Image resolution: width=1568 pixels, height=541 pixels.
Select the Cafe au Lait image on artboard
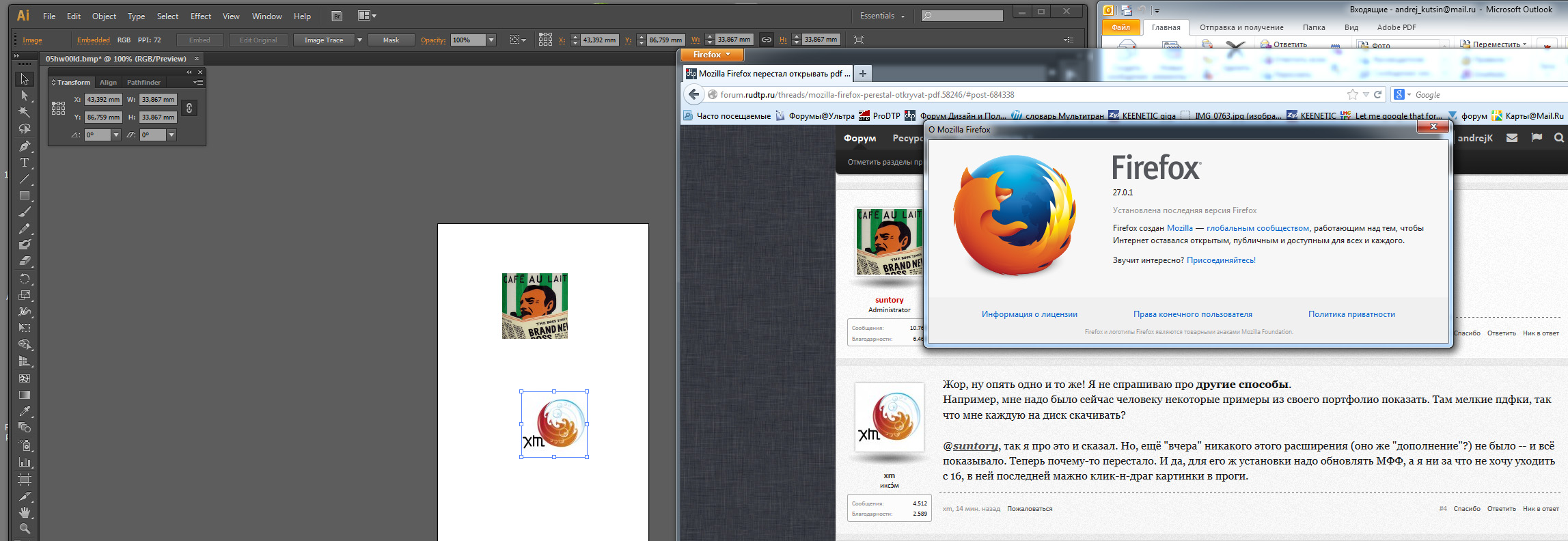click(535, 306)
